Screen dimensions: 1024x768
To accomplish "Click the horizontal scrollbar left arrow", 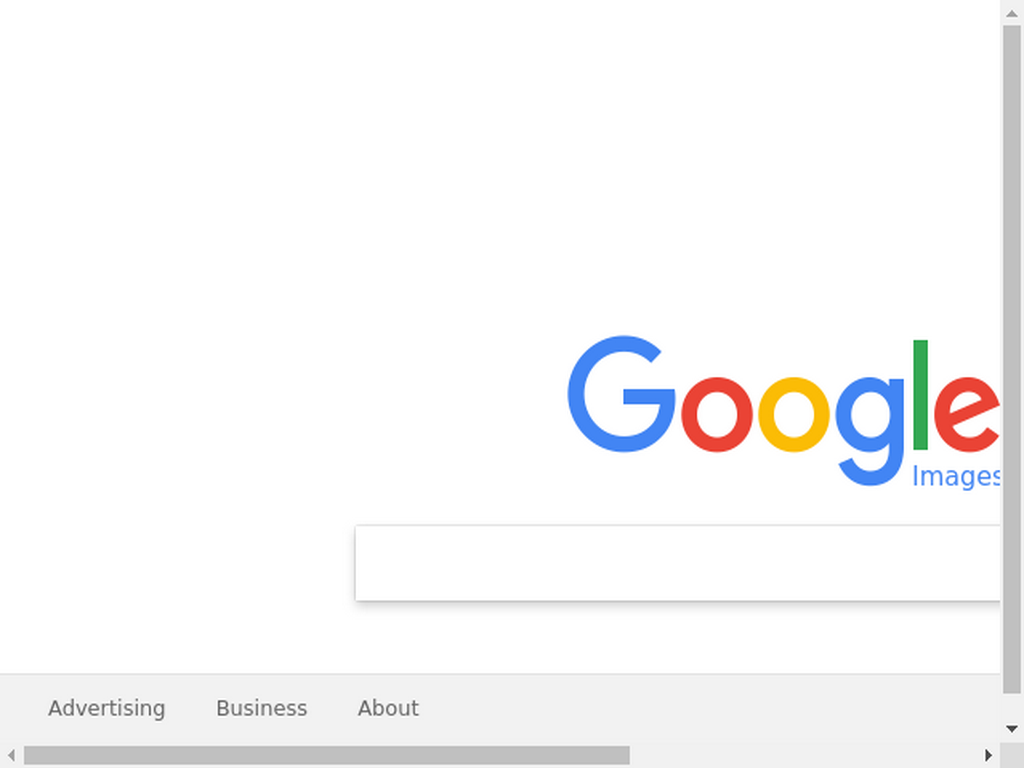I will [11, 755].
